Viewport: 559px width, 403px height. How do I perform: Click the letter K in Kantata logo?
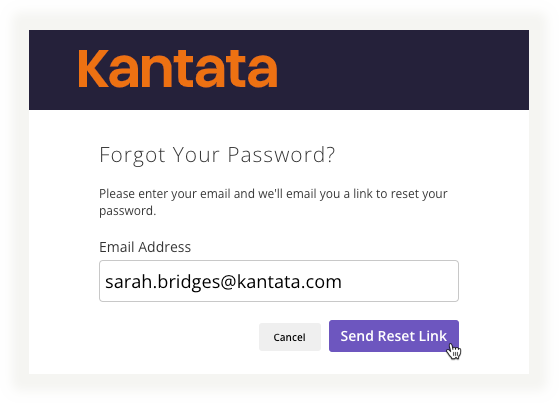pos(93,68)
